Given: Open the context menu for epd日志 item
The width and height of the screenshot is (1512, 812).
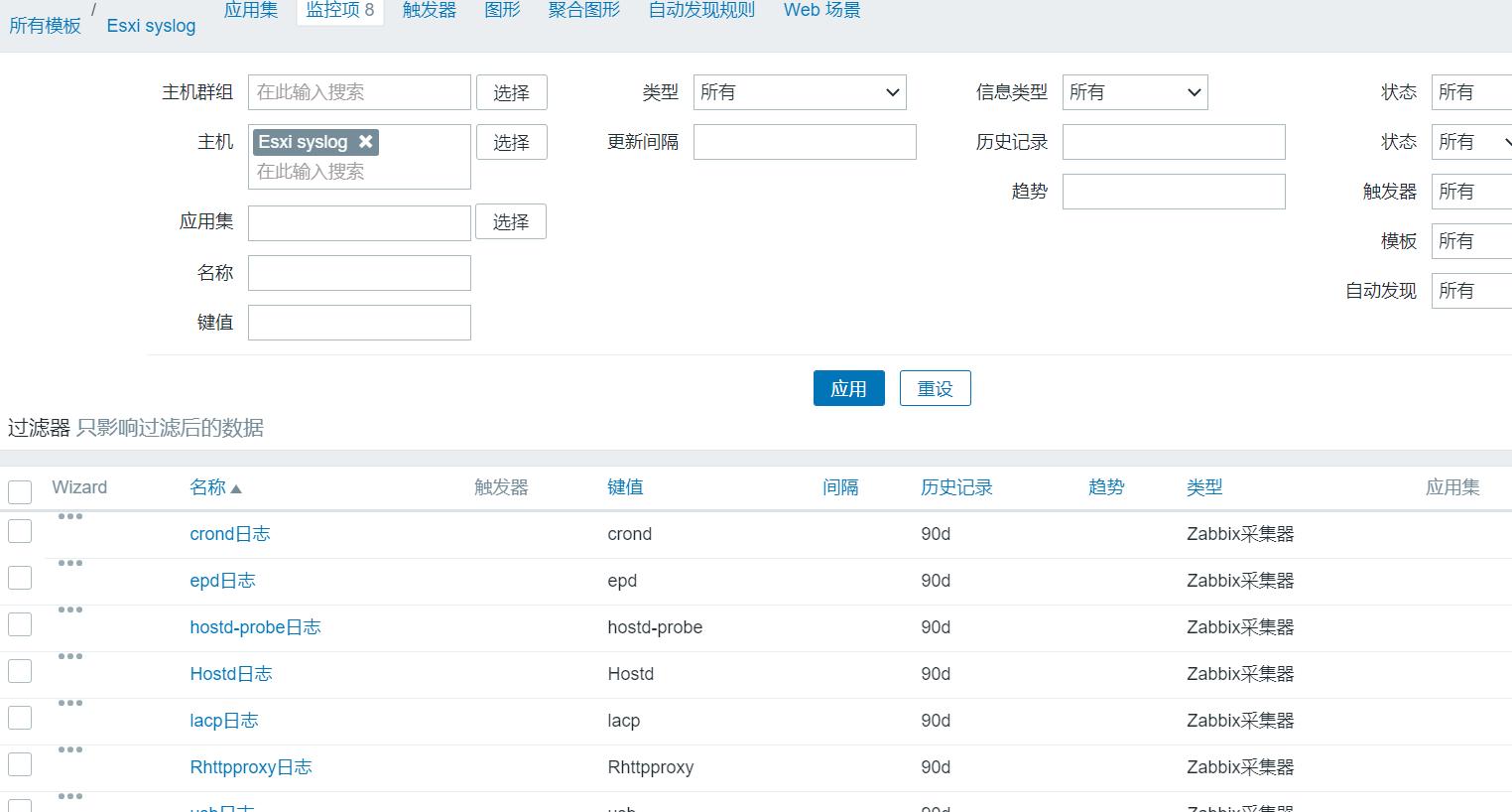Looking at the screenshot, I should [69, 562].
